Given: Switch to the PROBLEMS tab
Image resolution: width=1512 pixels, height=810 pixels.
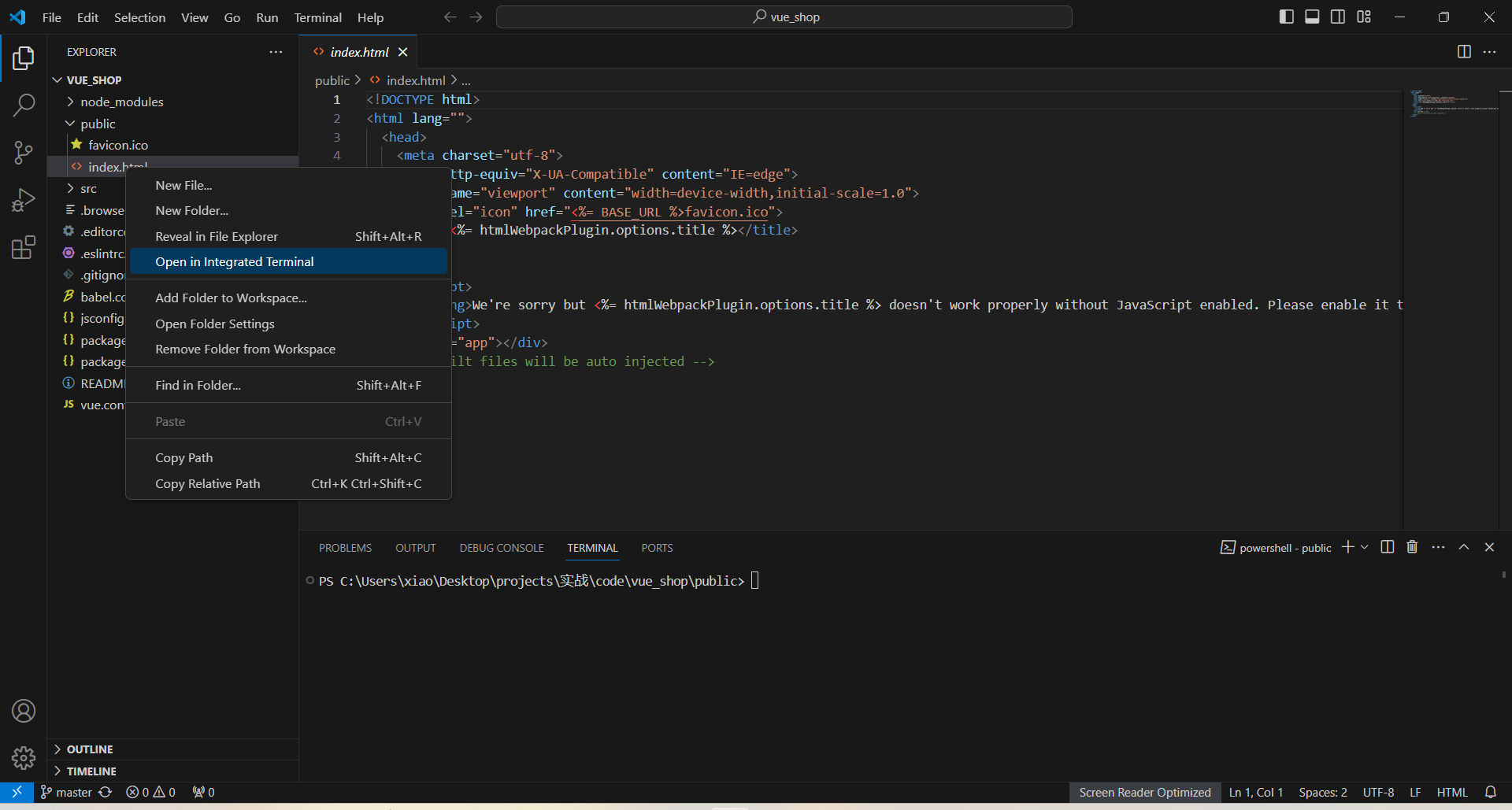Looking at the screenshot, I should (x=345, y=548).
